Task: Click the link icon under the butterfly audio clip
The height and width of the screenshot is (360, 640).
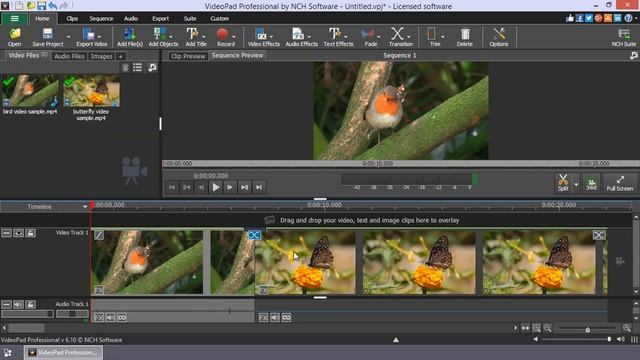Action: tap(287, 317)
